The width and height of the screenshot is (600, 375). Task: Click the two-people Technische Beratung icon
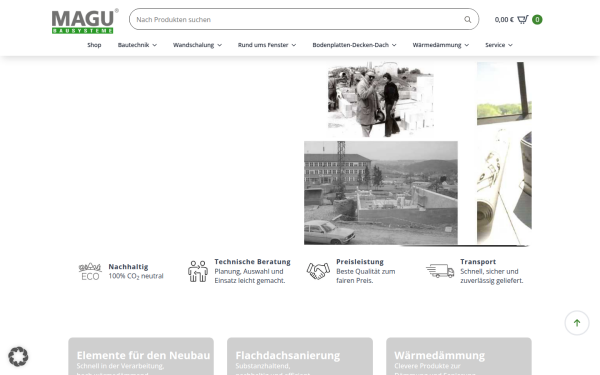coord(198,271)
